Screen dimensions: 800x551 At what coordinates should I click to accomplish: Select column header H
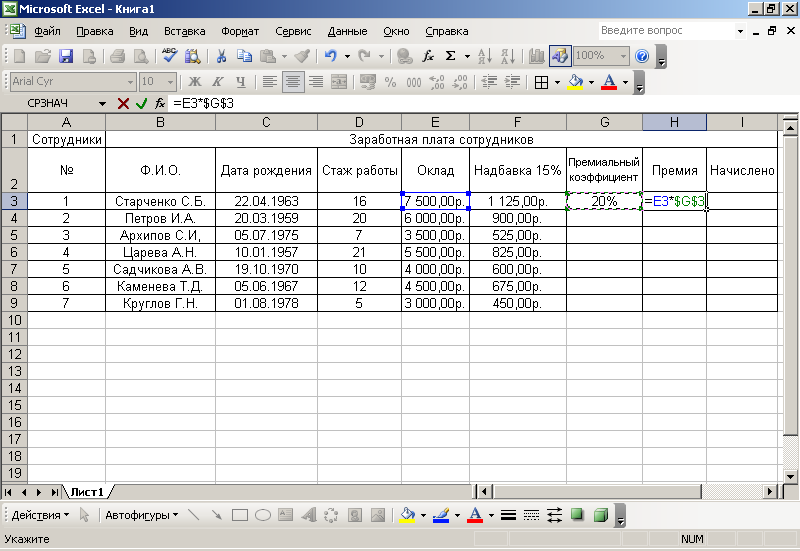pos(674,122)
